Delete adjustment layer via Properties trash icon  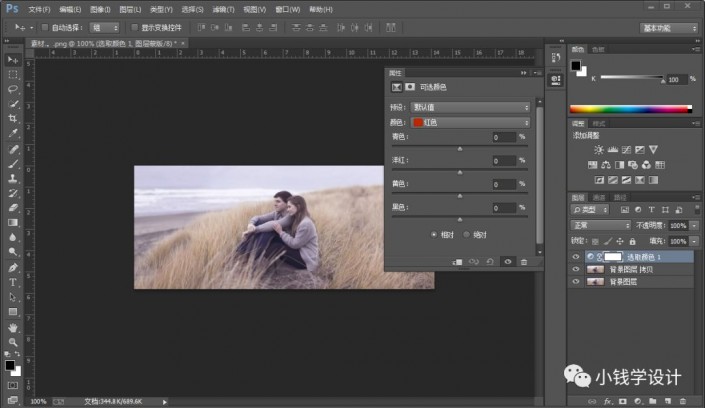523,261
